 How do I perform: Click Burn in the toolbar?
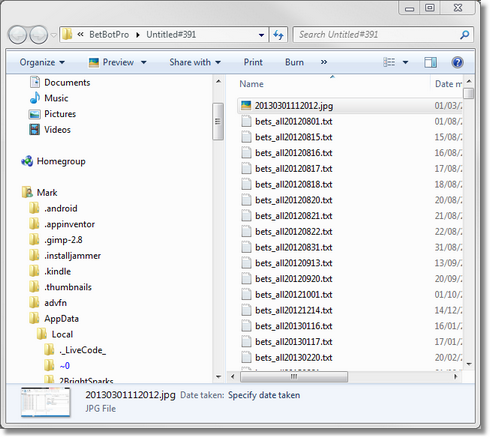(x=294, y=62)
